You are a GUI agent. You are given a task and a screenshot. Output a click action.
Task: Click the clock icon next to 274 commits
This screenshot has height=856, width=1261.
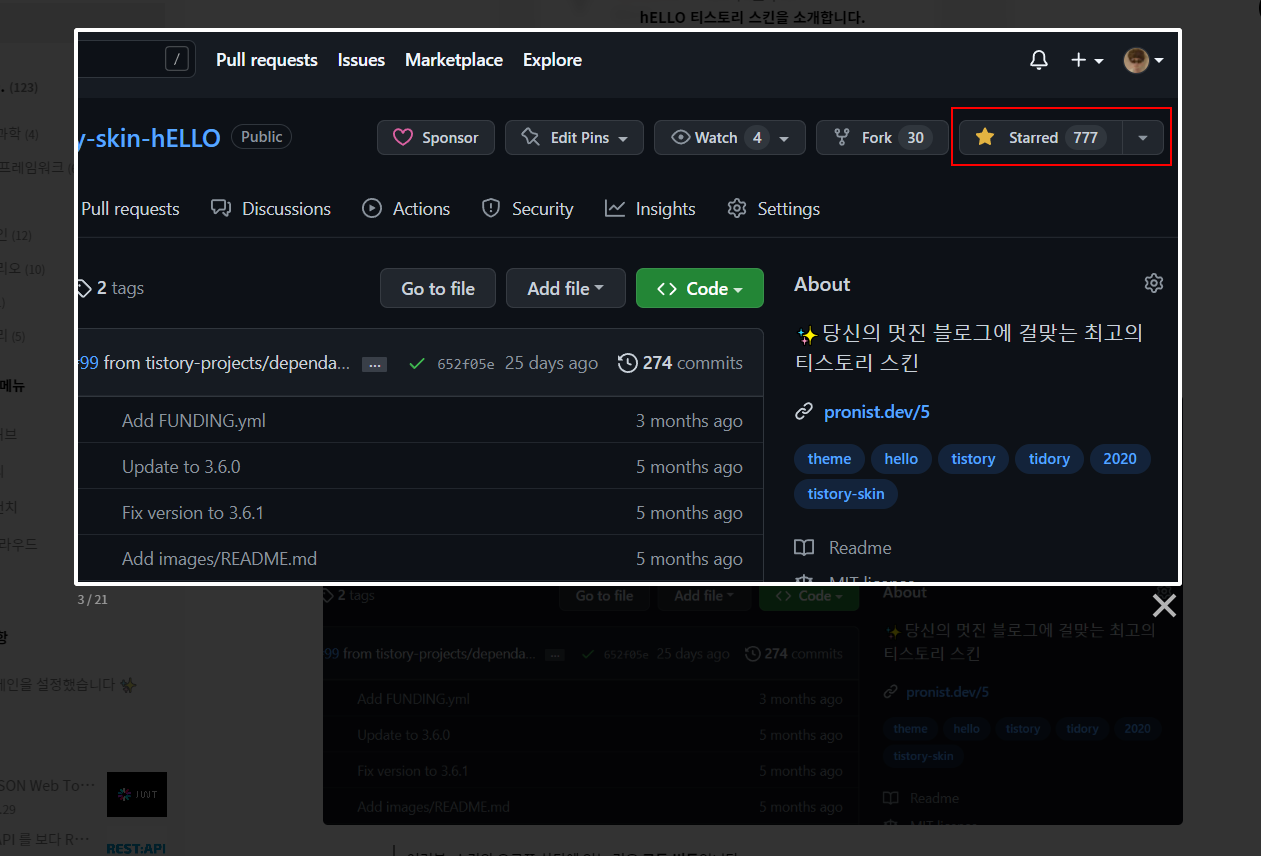[627, 363]
